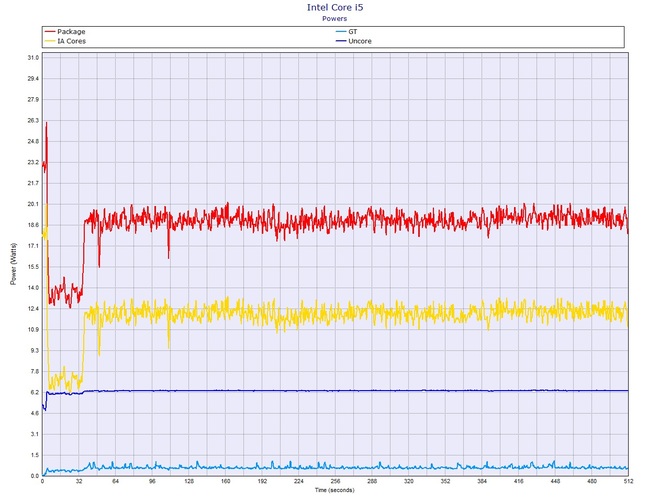Click the 64 x-axis tick label
The width and height of the screenshot is (670, 502).
[115, 481]
